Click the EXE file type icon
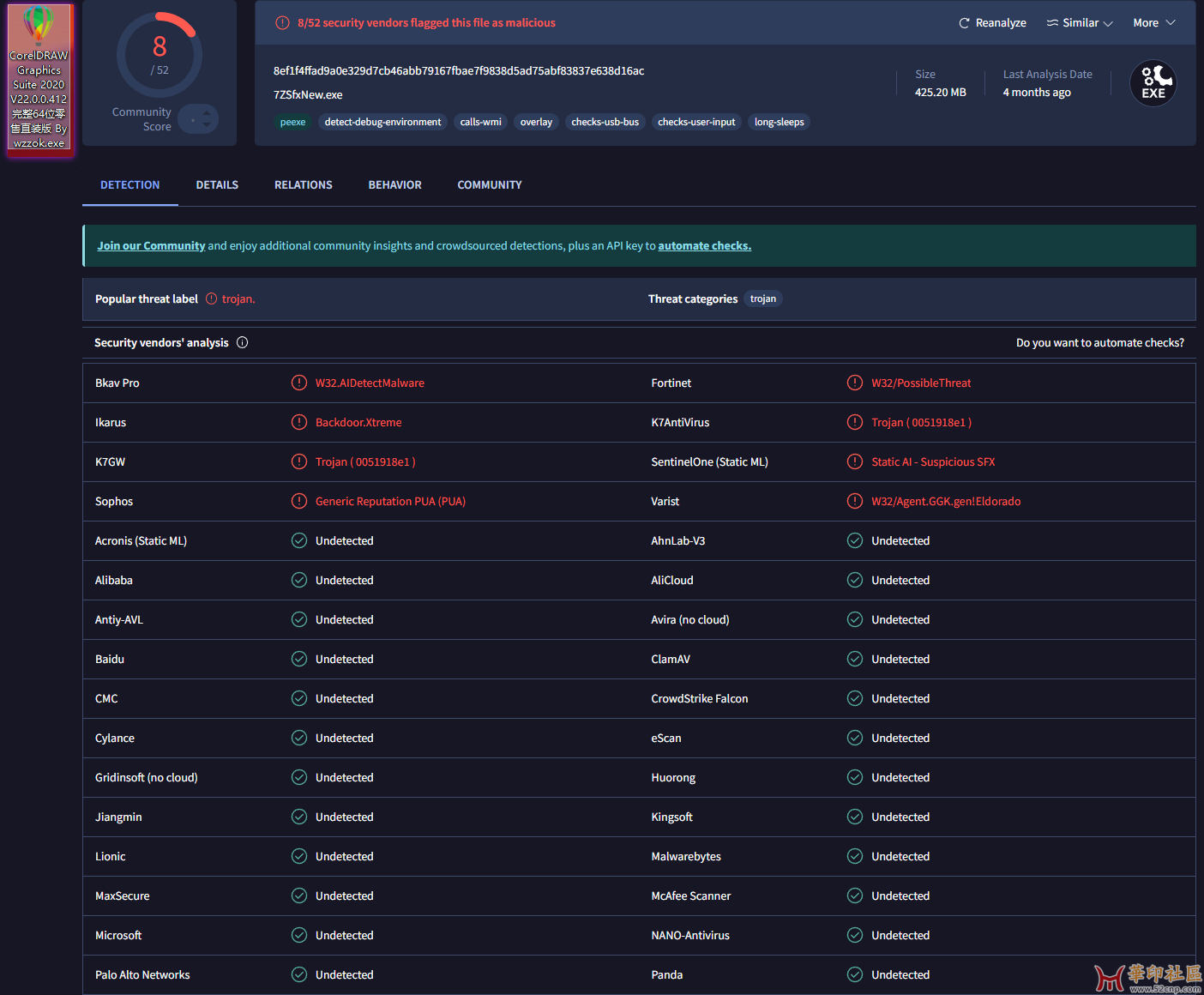This screenshot has width=1204, height=995. coord(1153,83)
